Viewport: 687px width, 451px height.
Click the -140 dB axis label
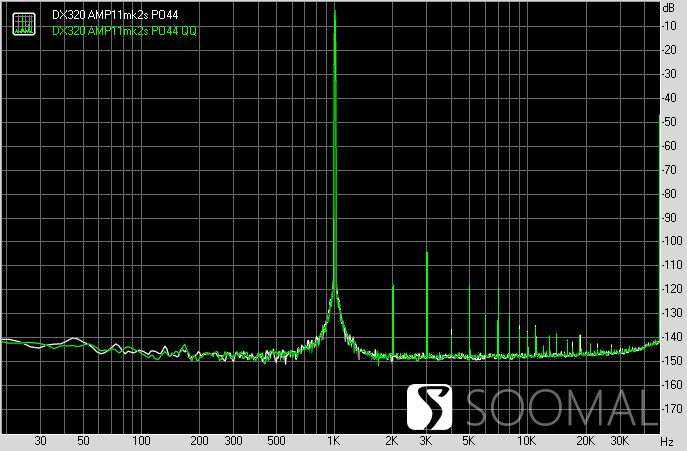click(671, 337)
